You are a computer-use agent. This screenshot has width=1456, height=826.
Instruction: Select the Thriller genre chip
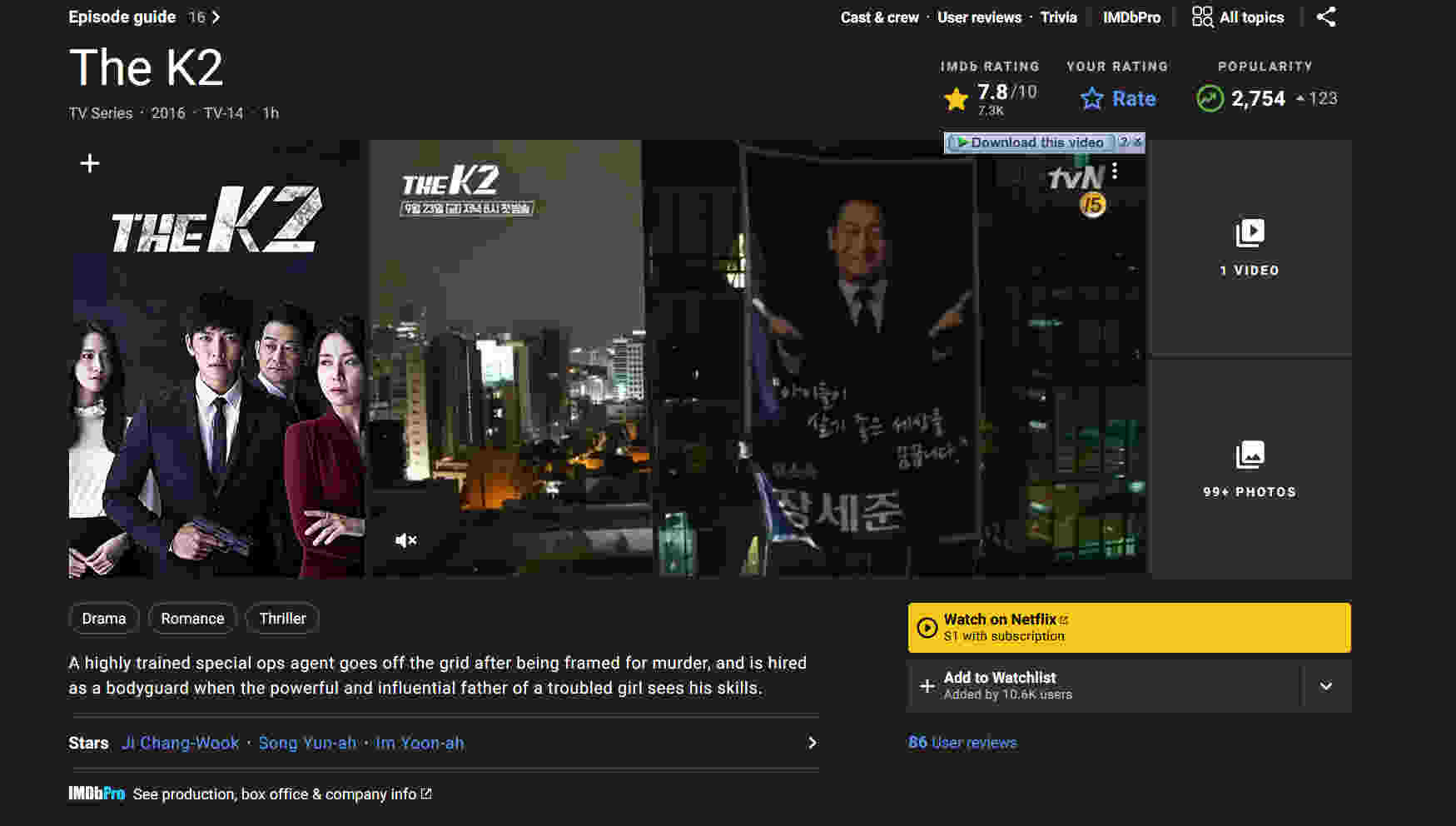point(282,619)
